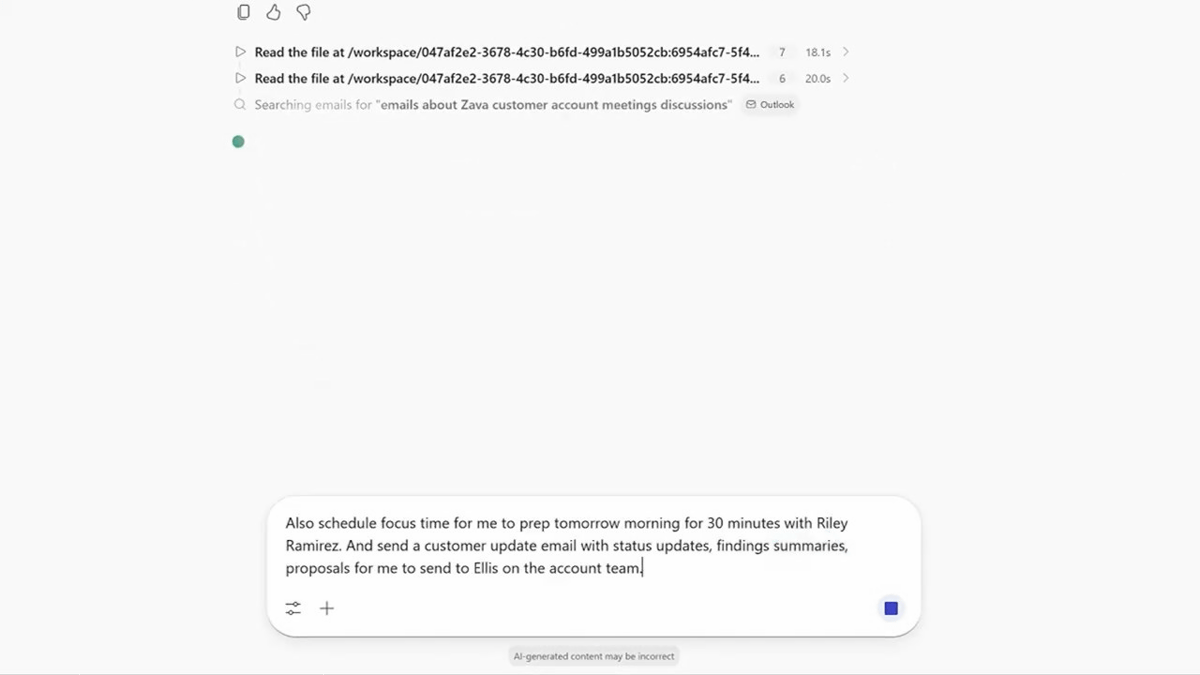Click the magnifier icon beside Searching emails

pyautogui.click(x=240, y=104)
